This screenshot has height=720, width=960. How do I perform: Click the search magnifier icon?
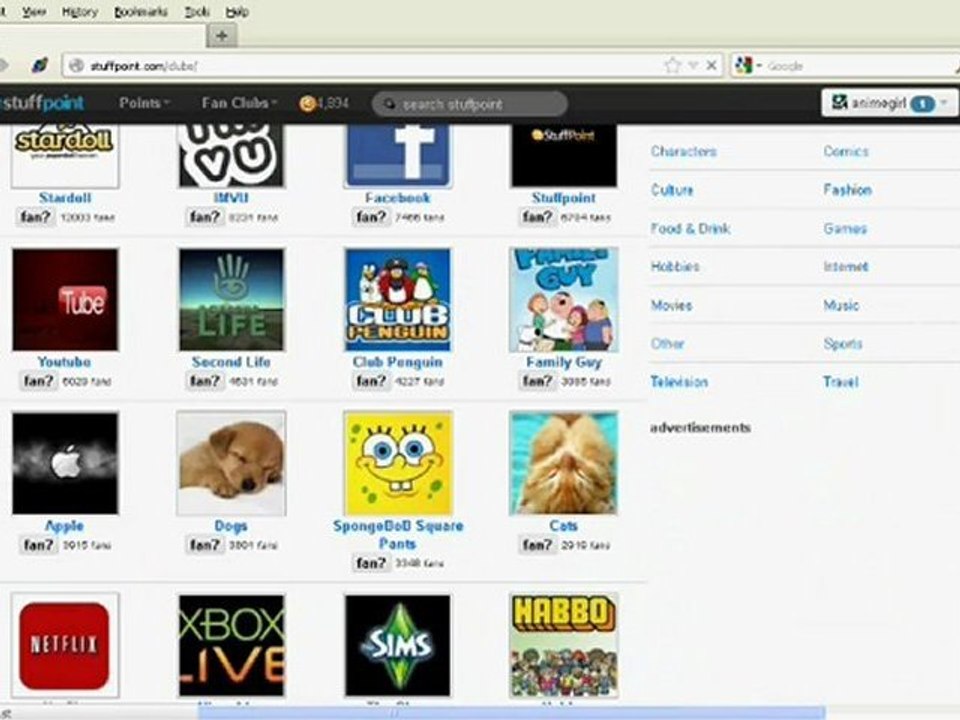click(x=389, y=104)
